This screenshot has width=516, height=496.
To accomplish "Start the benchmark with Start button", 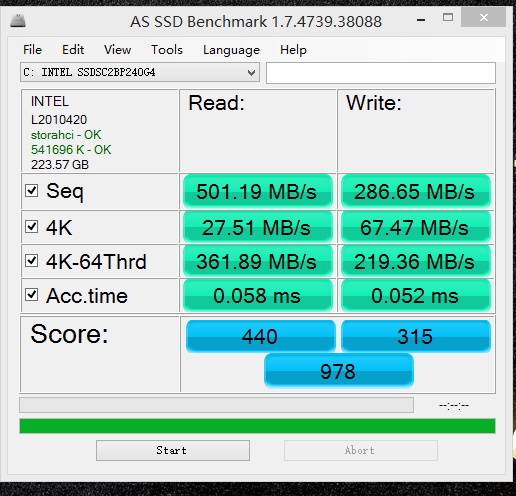I will point(173,450).
